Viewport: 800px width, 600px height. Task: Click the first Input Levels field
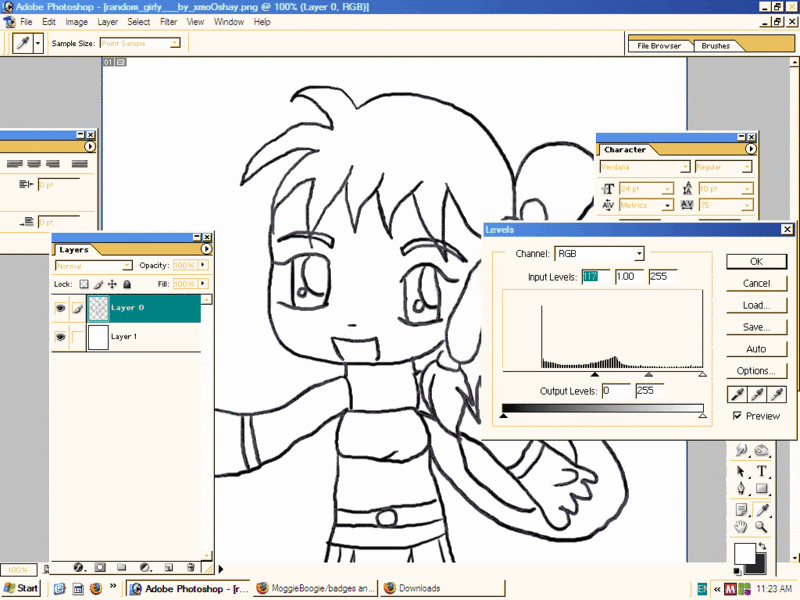pos(596,277)
